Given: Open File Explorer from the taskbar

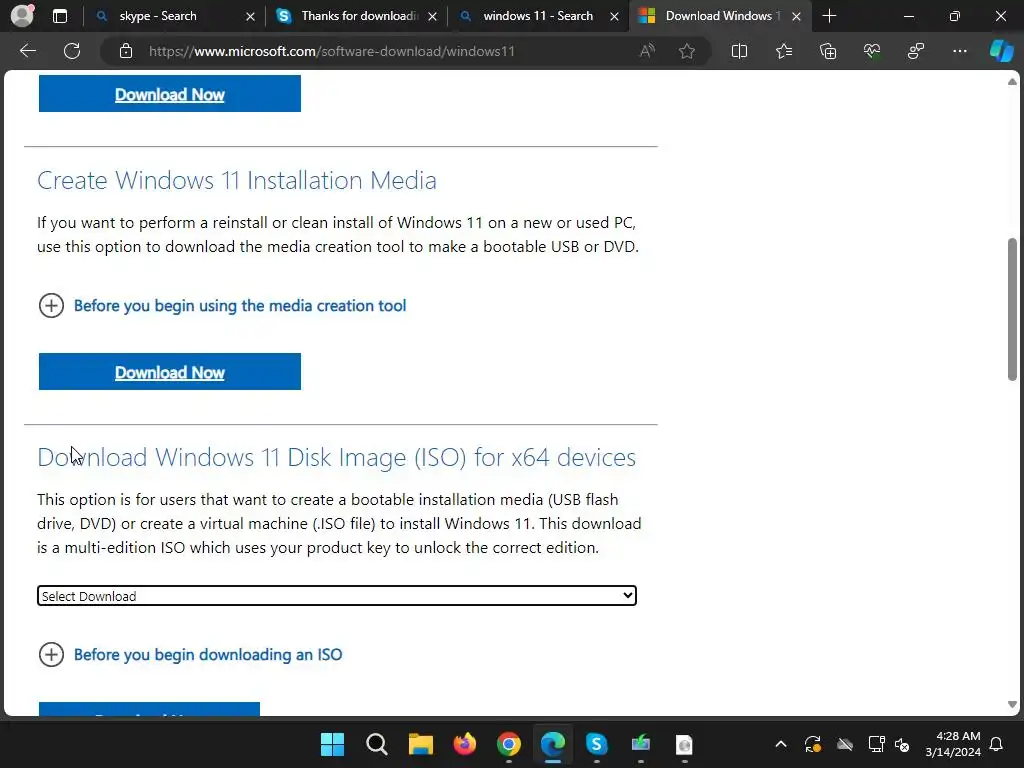Looking at the screenshot, I should coord(421,744).
